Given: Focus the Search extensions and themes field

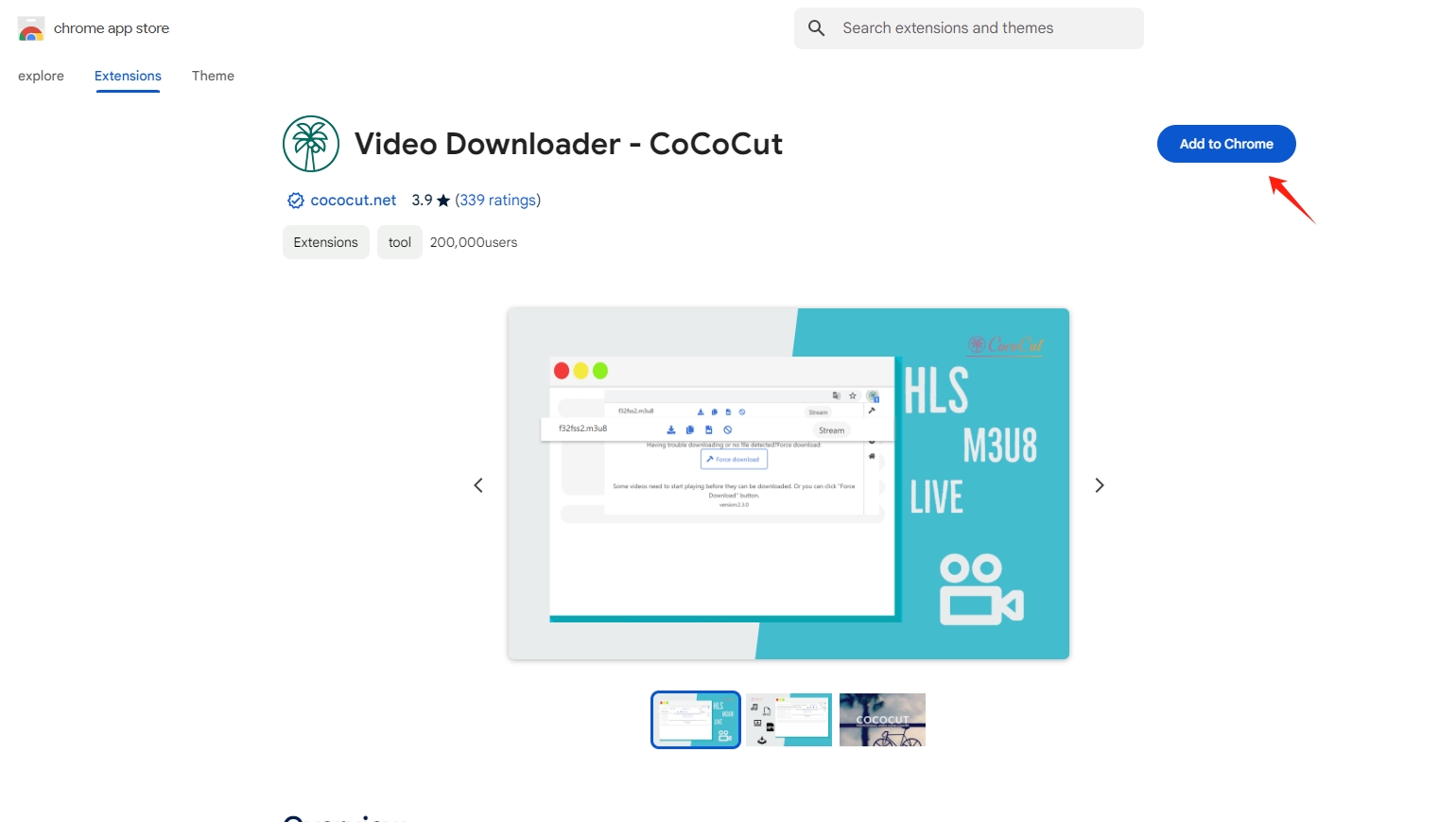Looking at the screenshot, I should pos(969,28).
